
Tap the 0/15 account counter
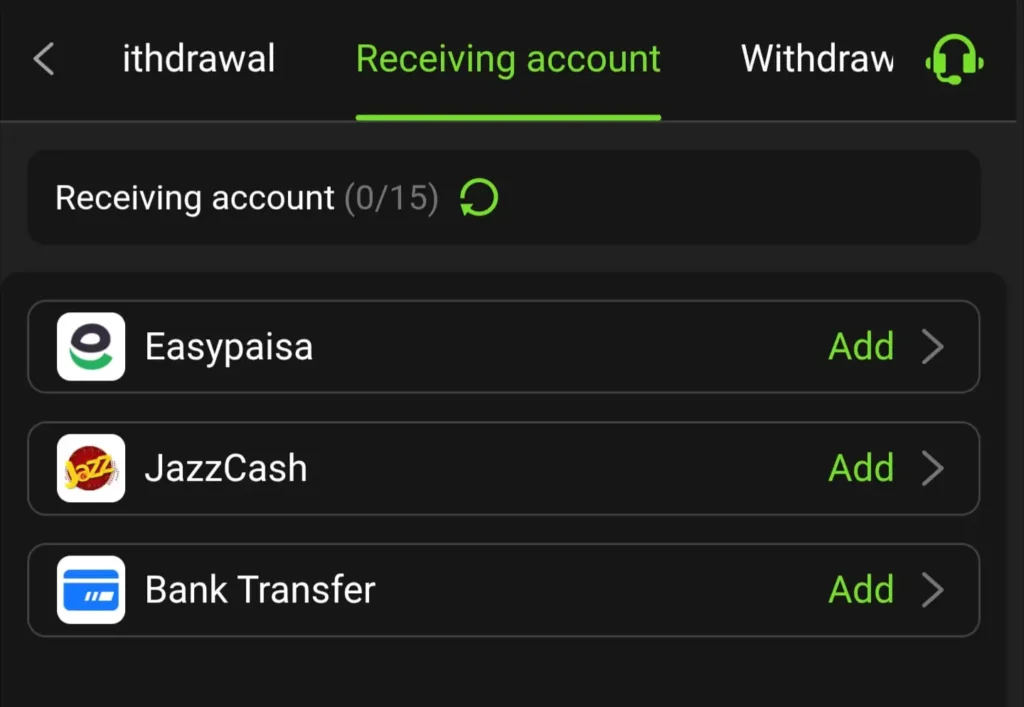click(391, 198)
